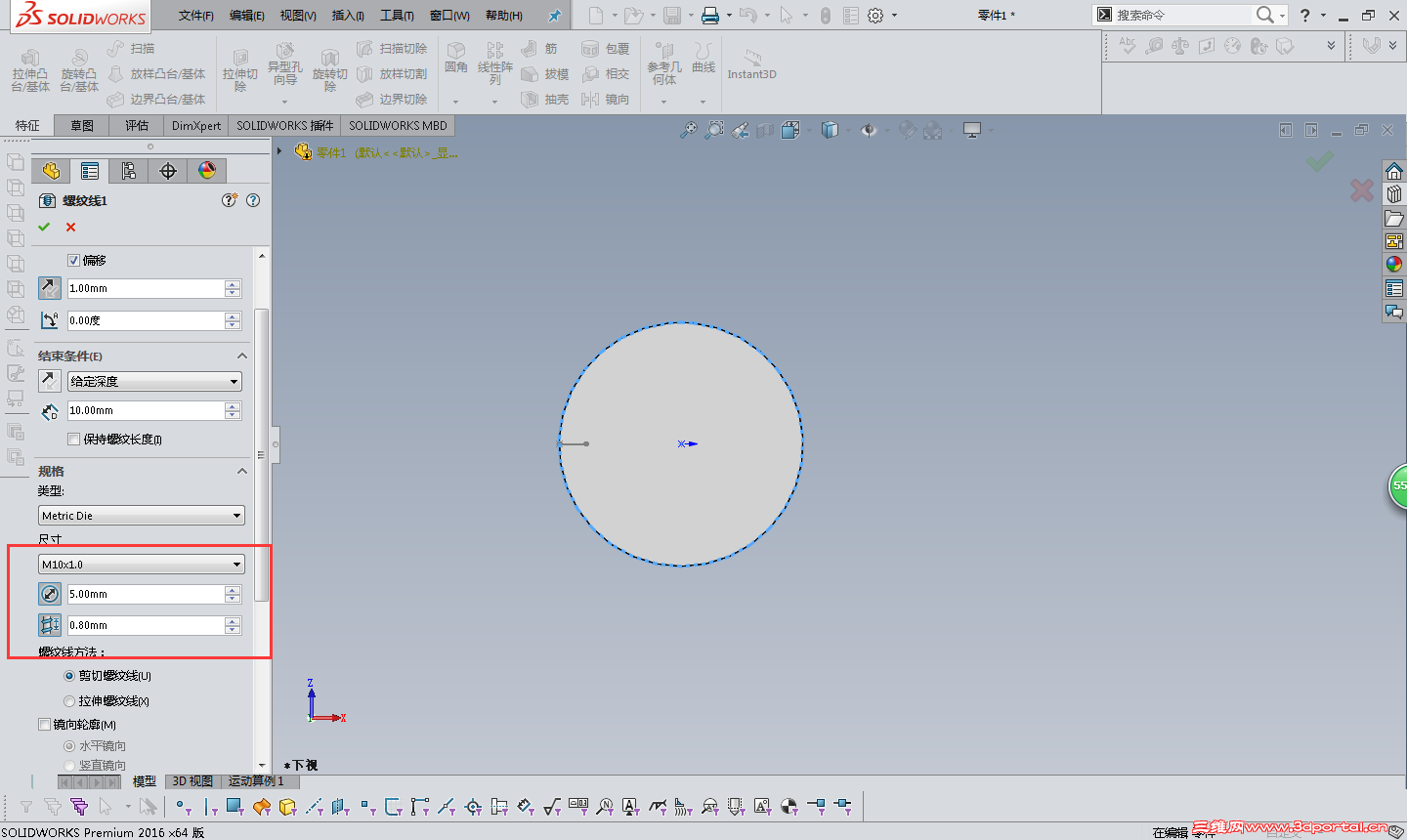Confirm with green check in graphics area corner
The height and width of the screenshot is (840, 1407).
1320,161
